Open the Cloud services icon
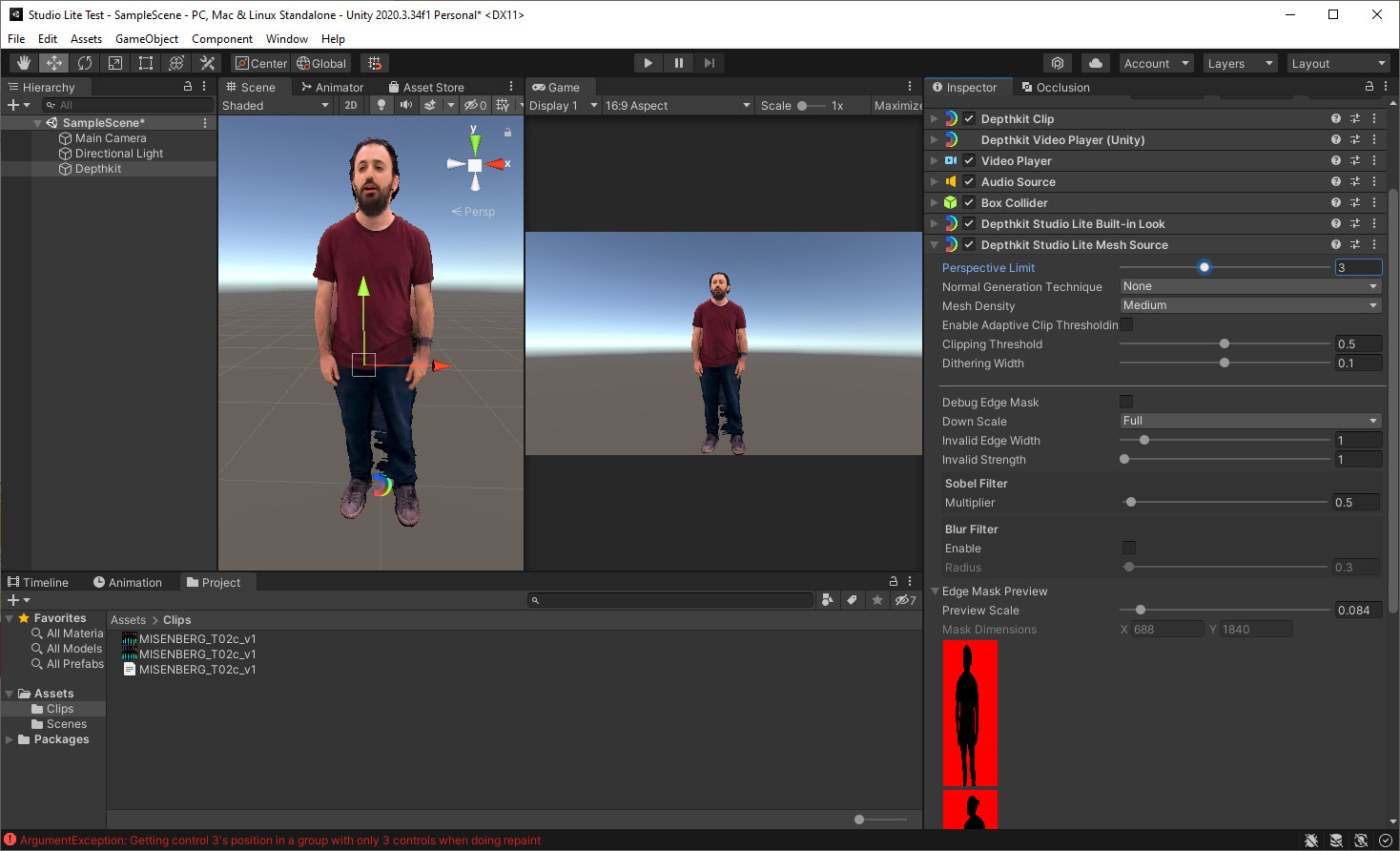Image resolution: width=1400 pixels, height=851 pixels. [1096, 63]
